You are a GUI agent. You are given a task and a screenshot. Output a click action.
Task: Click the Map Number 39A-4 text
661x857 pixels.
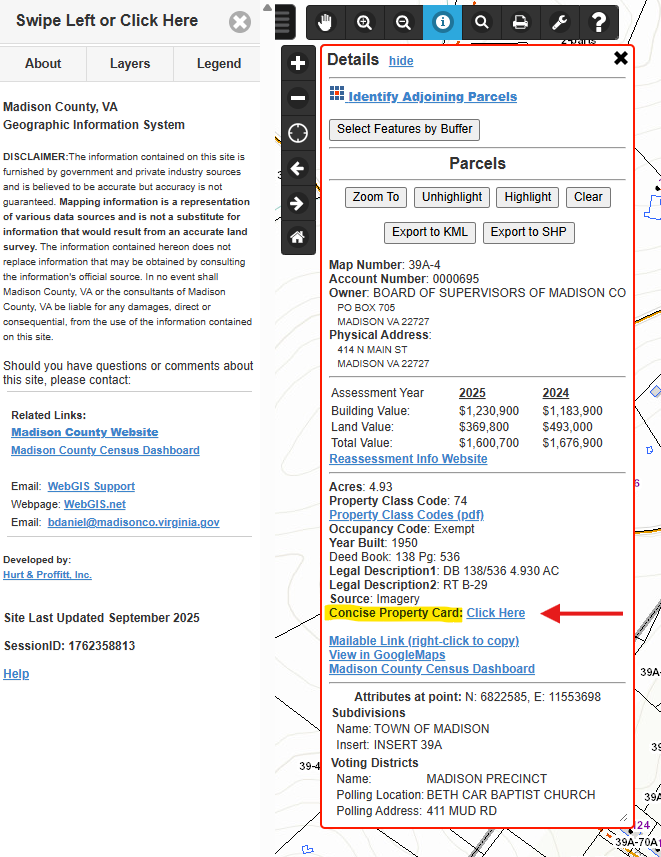(385, 265)
